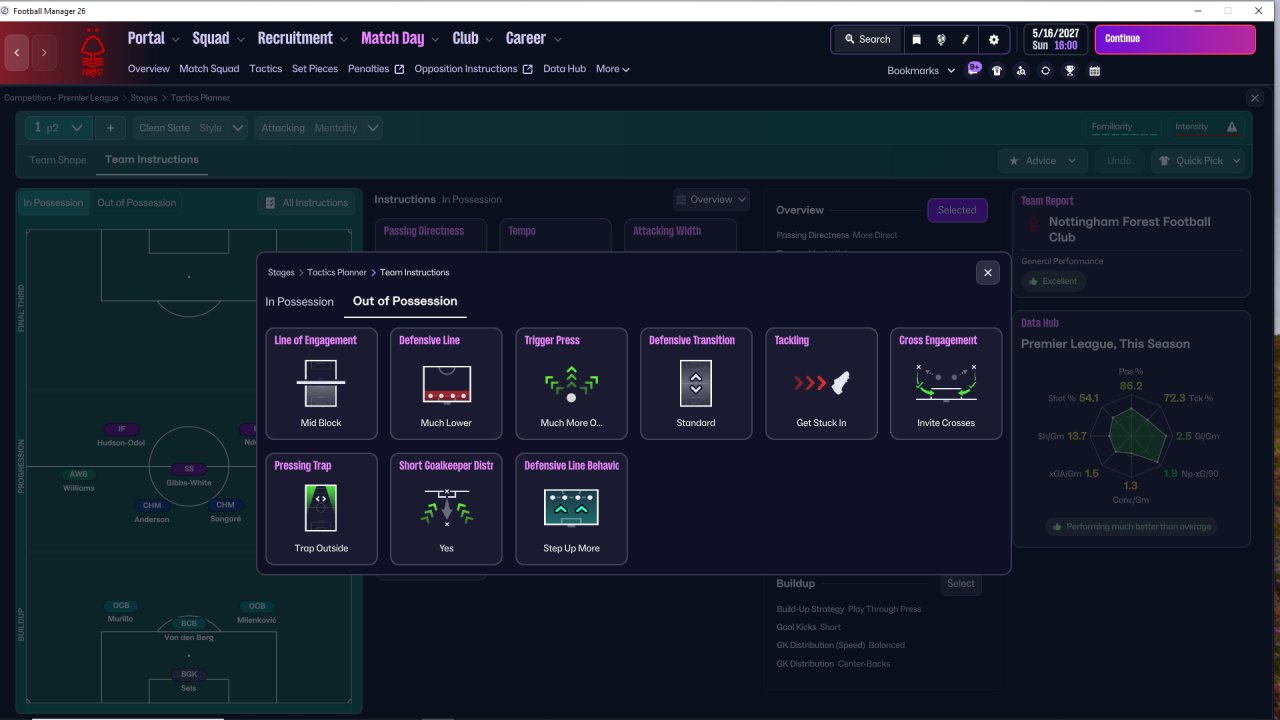Click the circular refresh icon in bookmarks row

click(x=1046, y=71)
